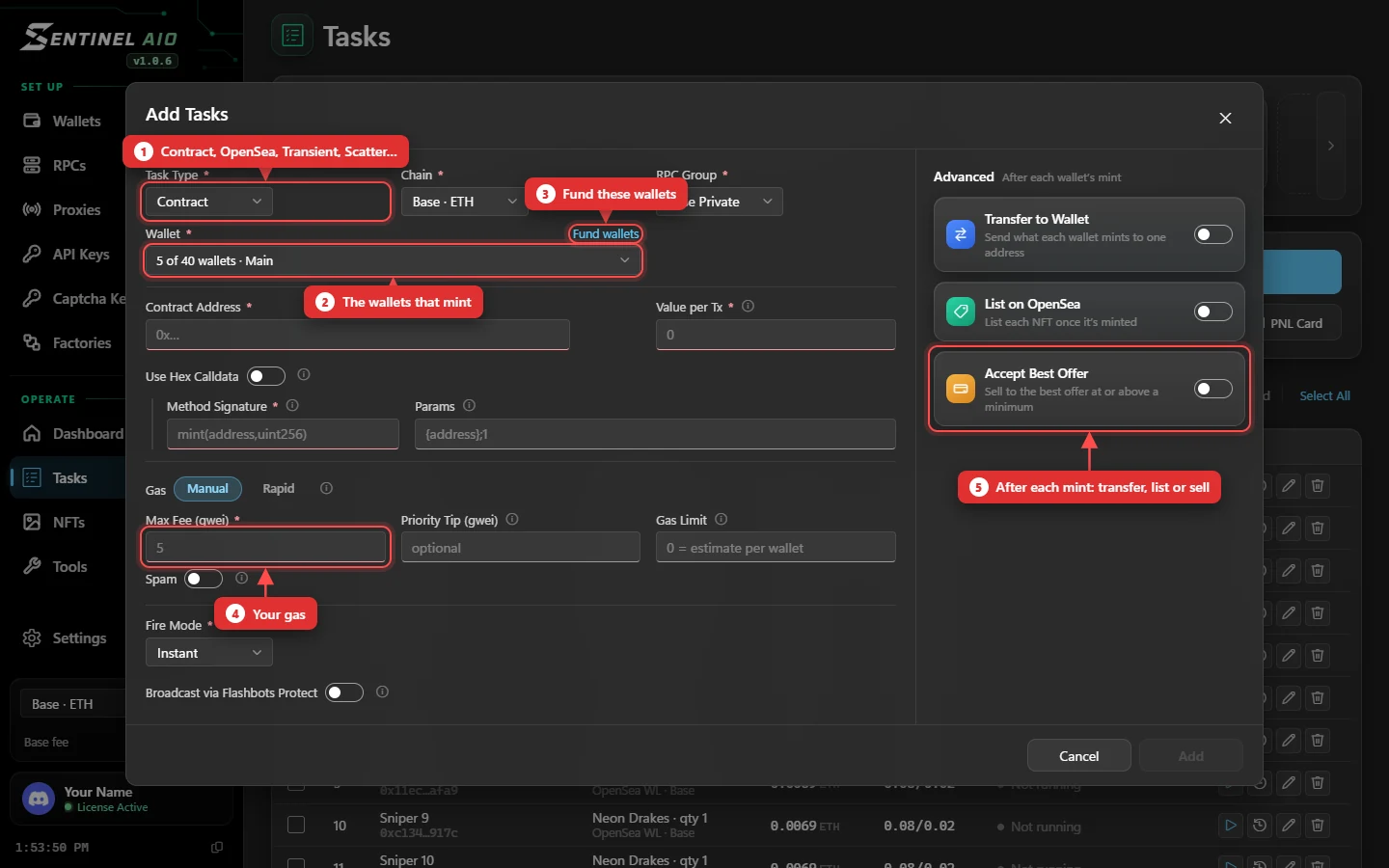Turn on List on OpenSea
Screen dimensions: 1389x868
point(1213,312)
